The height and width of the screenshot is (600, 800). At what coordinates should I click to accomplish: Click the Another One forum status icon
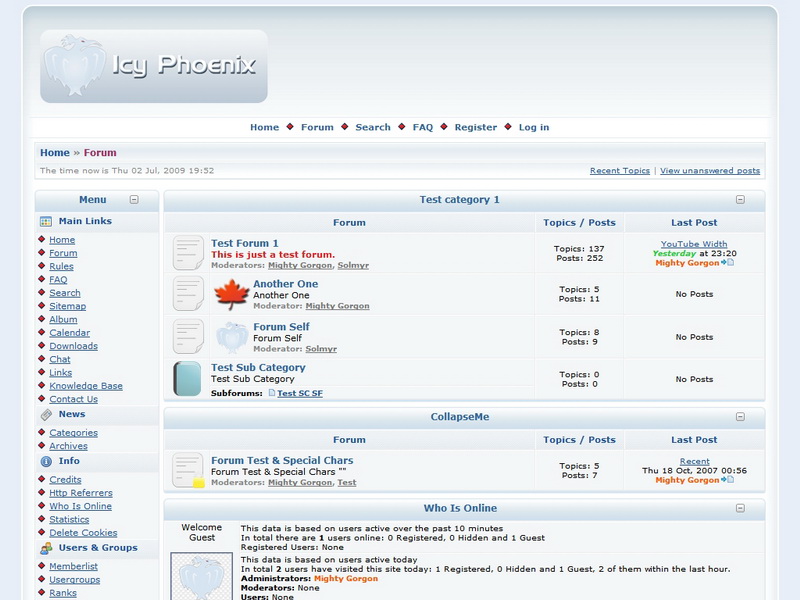click(x=188, y=293)
